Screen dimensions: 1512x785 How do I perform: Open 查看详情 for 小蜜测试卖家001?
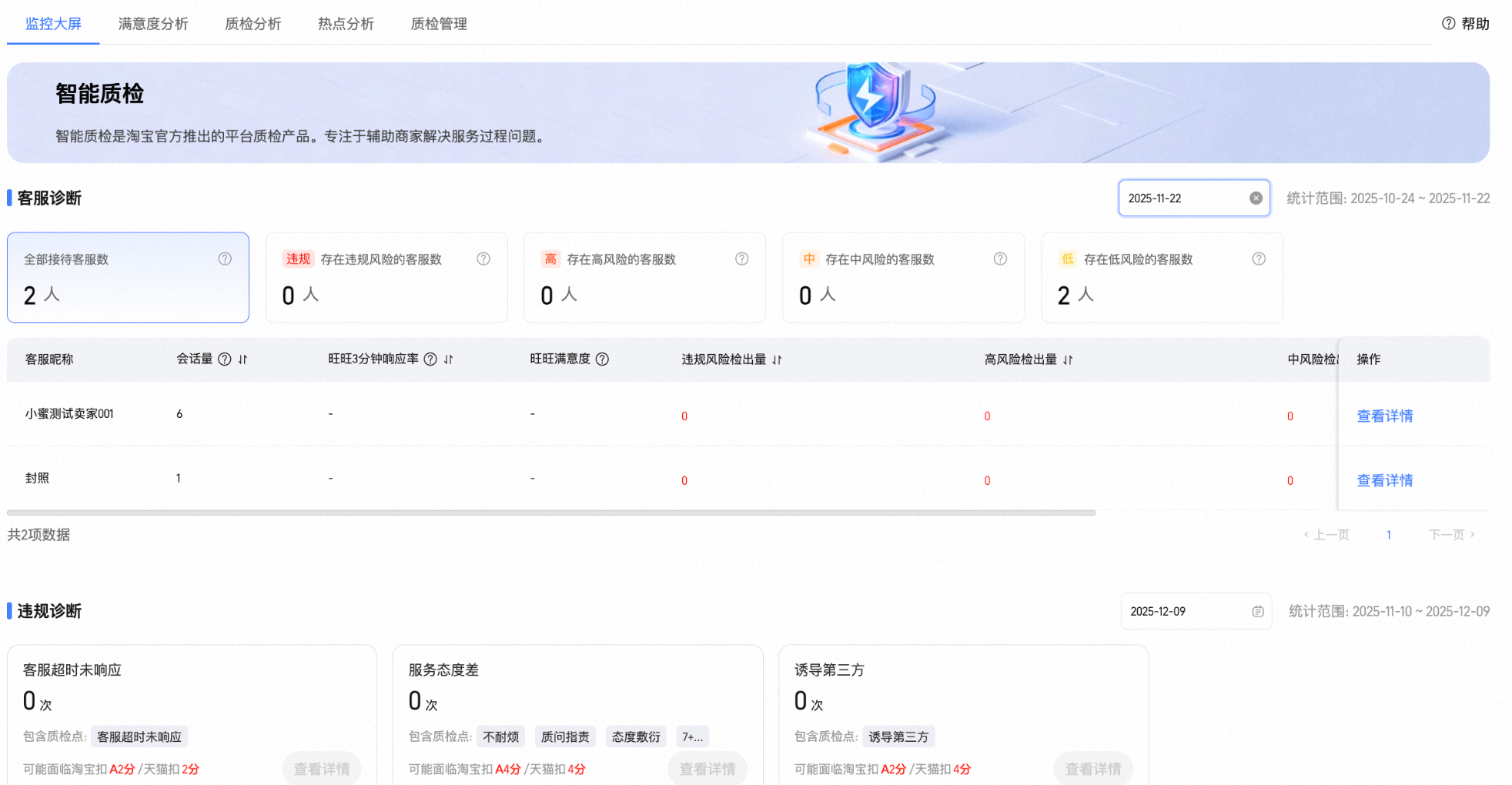point(1384,416)
